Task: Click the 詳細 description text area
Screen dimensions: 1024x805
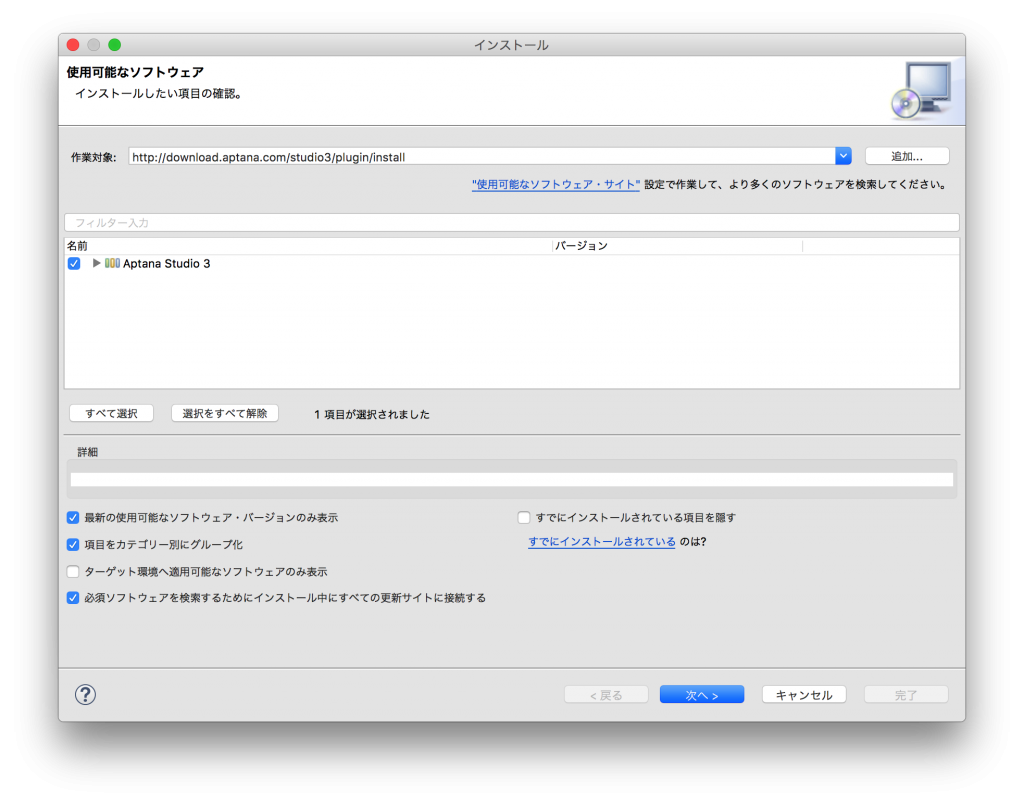Action: click(x=512, y=480)
